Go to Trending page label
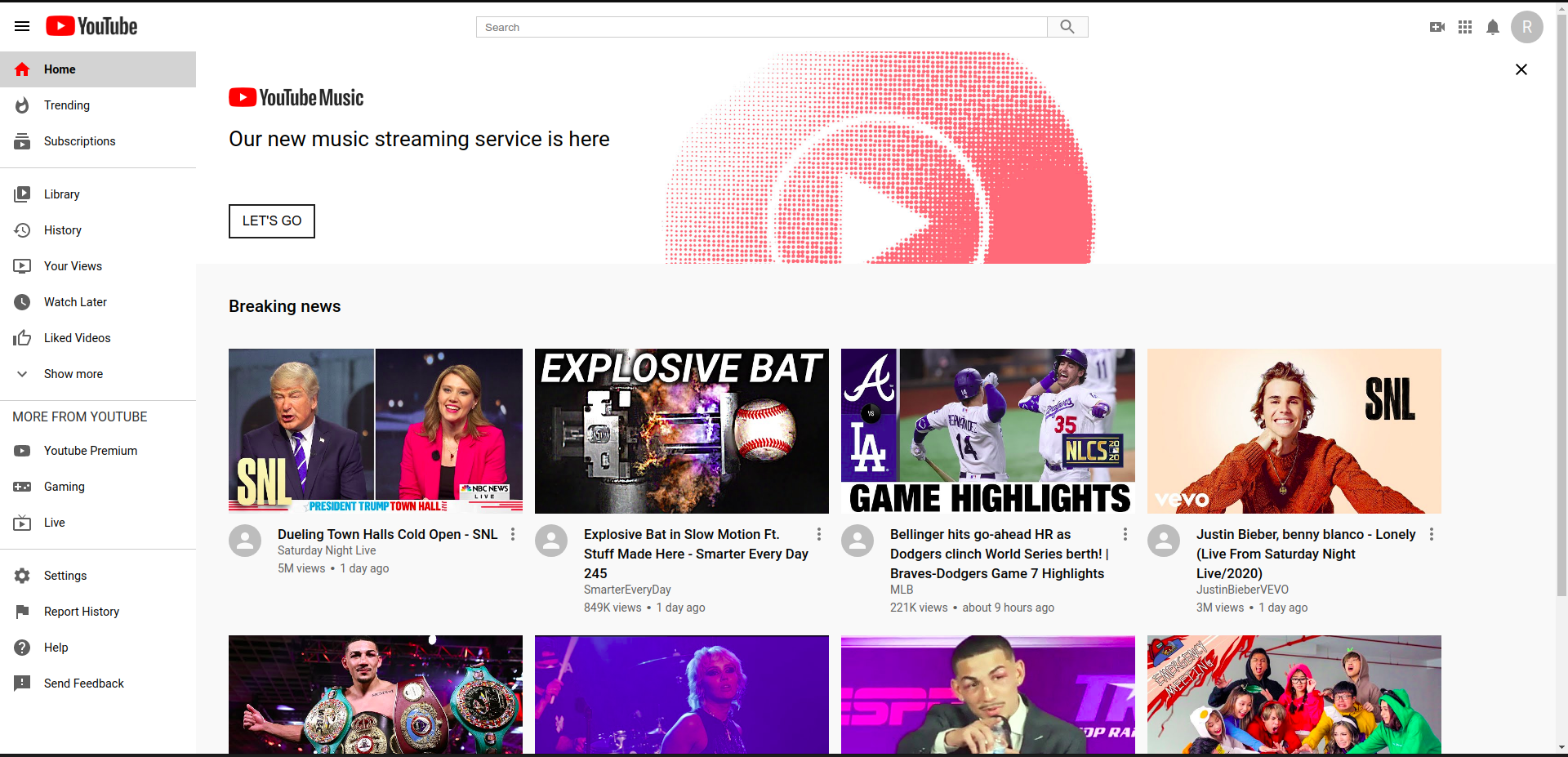The image size is (1568, 757). [67, 105]
